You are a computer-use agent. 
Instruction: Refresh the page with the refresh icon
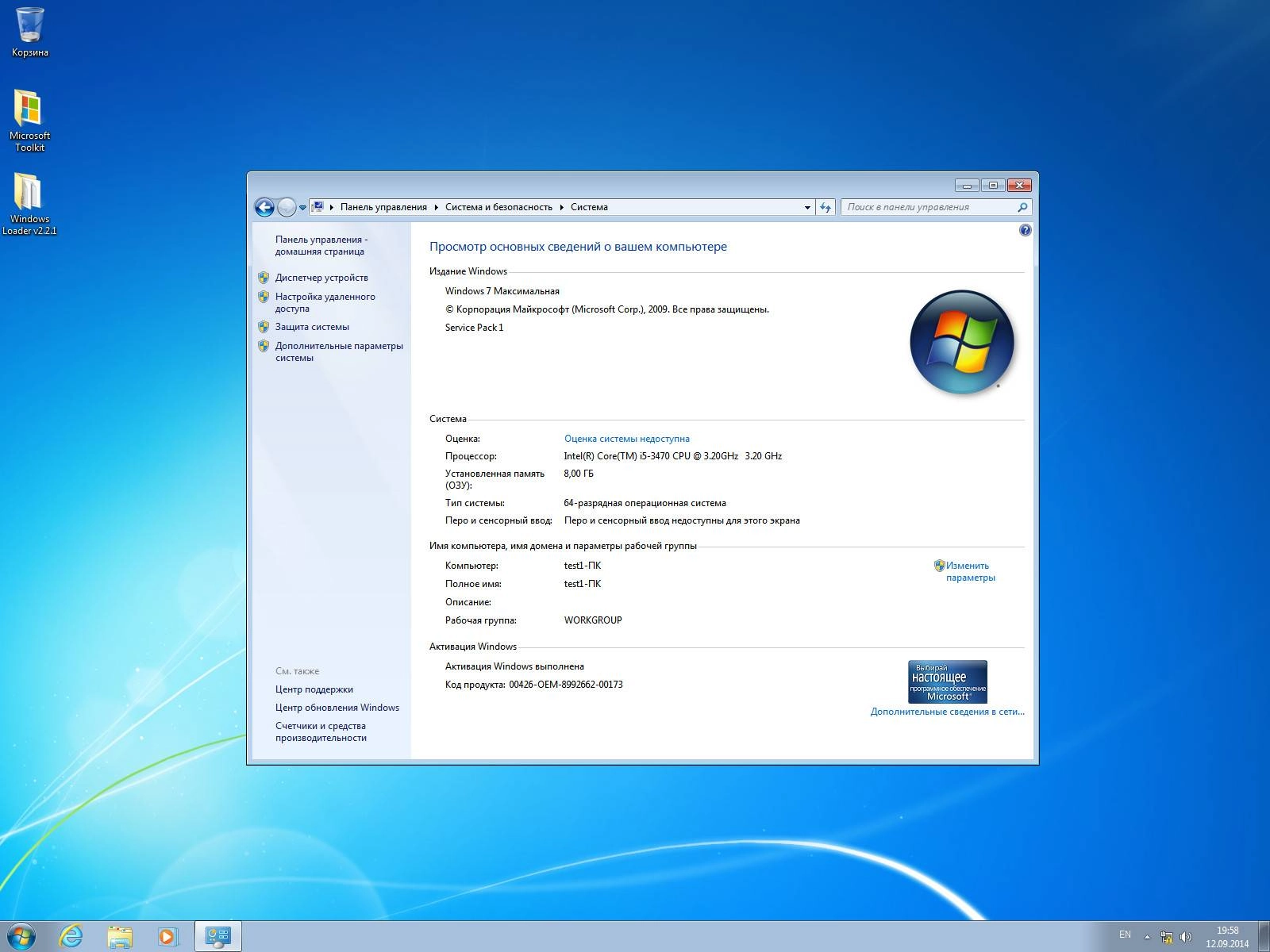click(x=825, y=207)
